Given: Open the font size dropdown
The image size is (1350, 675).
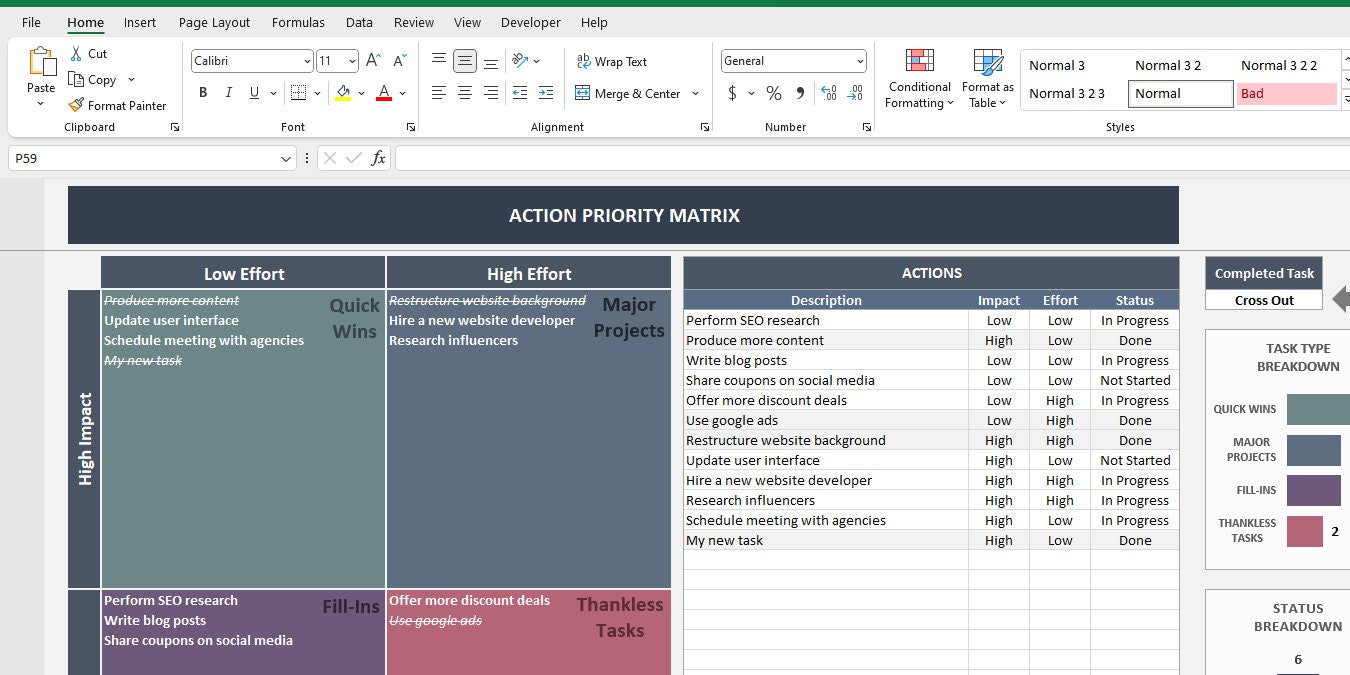Looking at the screenshot, I should click(352, 61).
